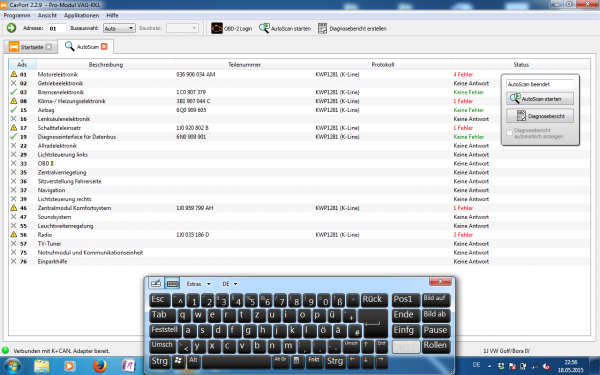600x375 pixels.
Task: Sort by Beschreibung column header
Action: [106, 64]
